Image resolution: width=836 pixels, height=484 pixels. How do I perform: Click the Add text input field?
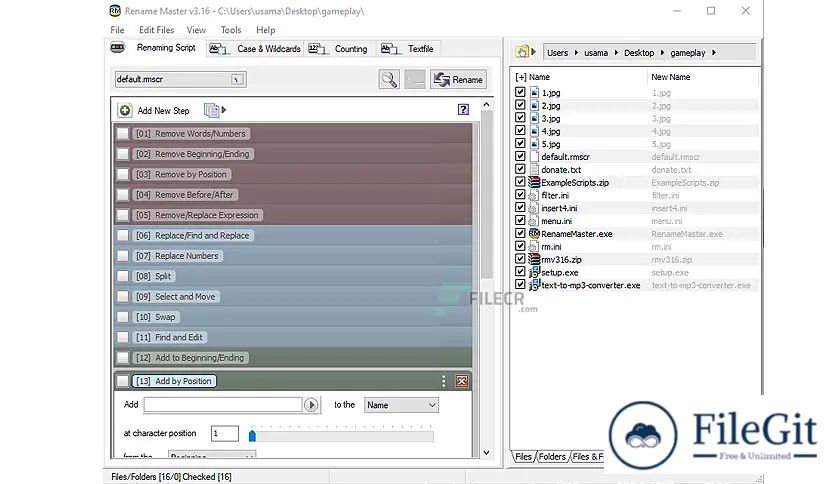point(223,405)
